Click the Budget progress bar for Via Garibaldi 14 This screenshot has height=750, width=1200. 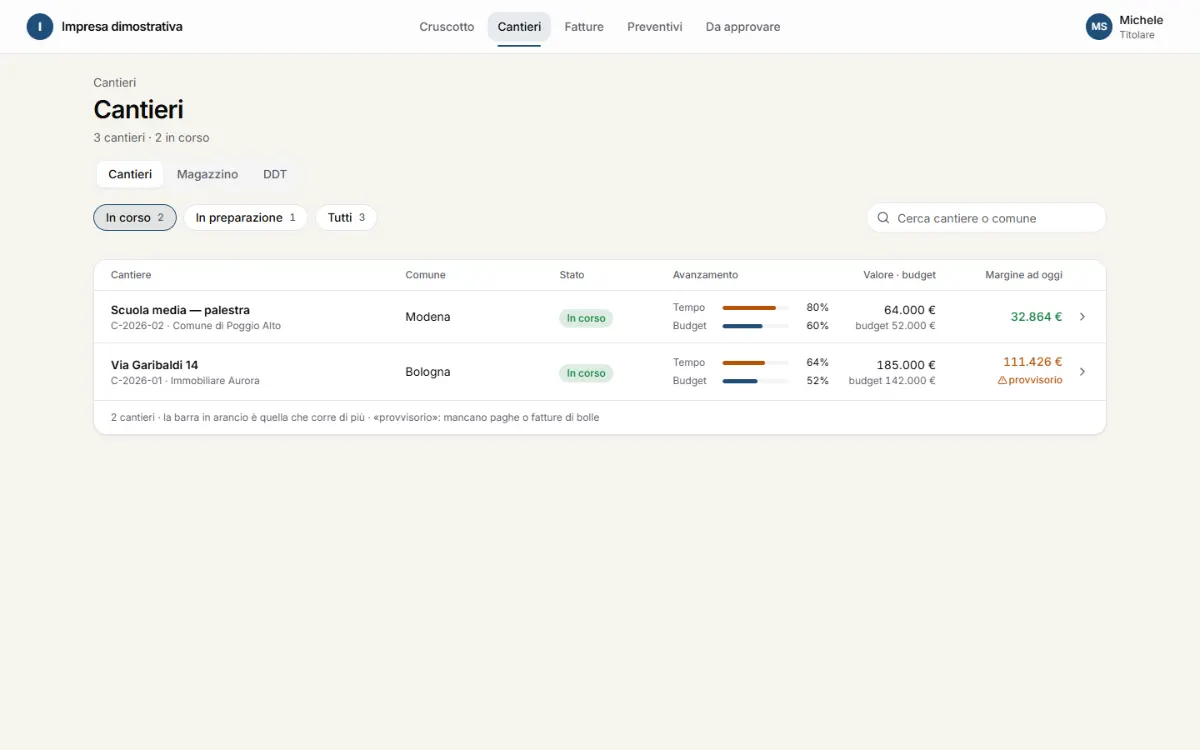(756, 381)
